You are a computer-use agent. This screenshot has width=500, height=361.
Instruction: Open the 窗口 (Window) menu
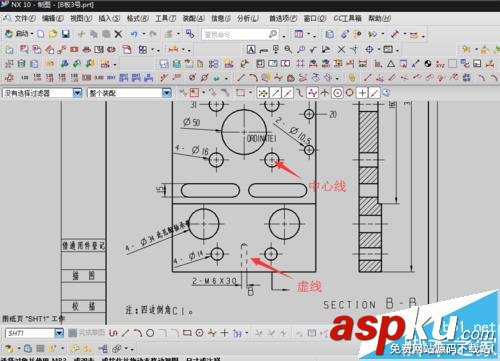(x=315, y=18)
